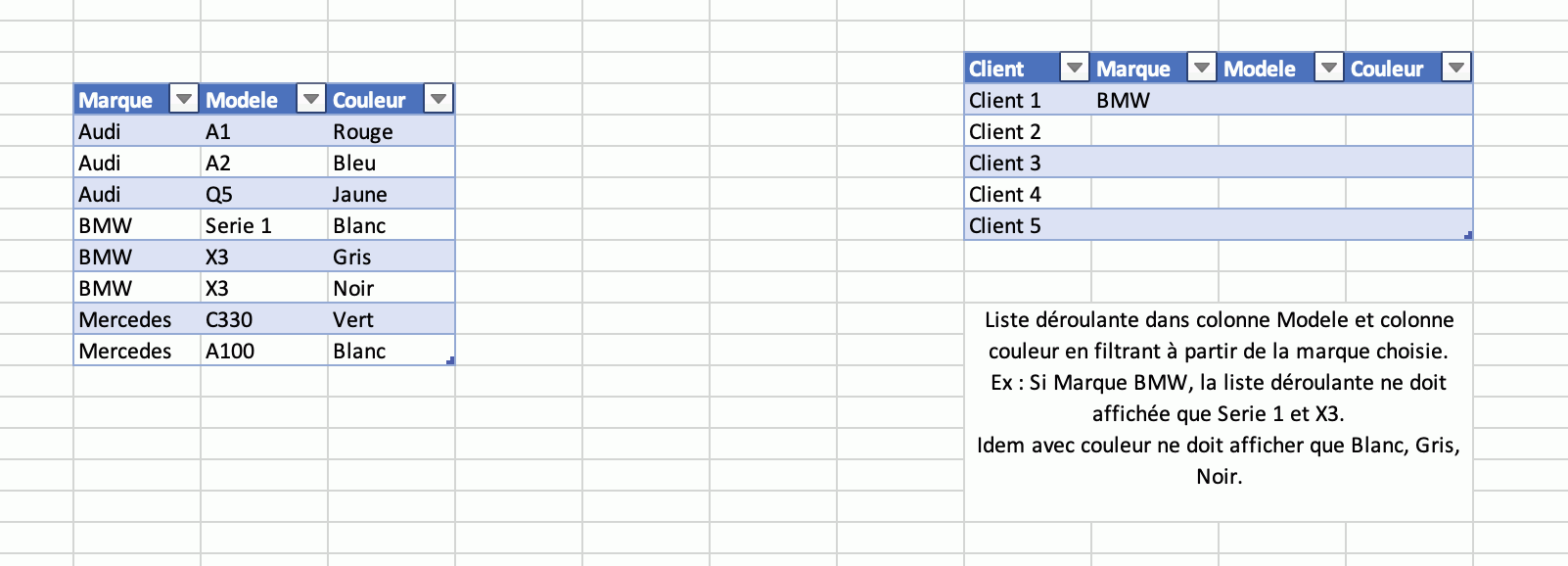
Task: Open the left table's Modele filter dropdown
Action: click(x=310, y=99)
